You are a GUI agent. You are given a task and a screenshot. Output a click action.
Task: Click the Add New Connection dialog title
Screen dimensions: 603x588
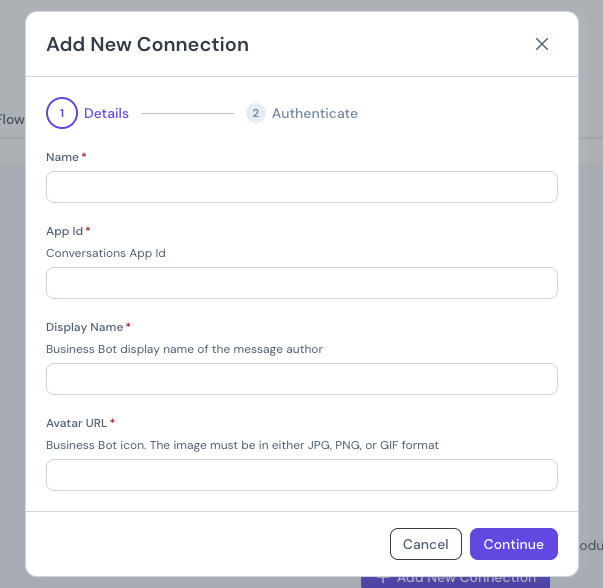[148, 44]
